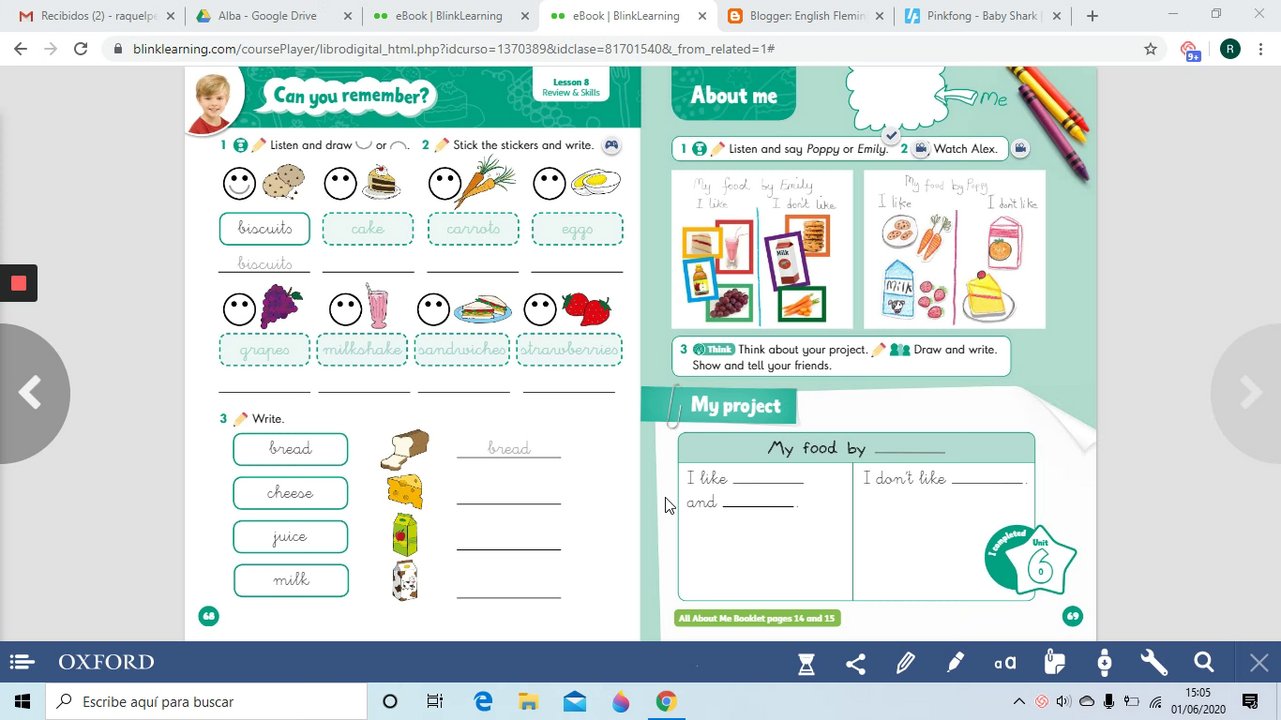
Task: Open the Oxford hamburger menu
Action: coord(22,662)
